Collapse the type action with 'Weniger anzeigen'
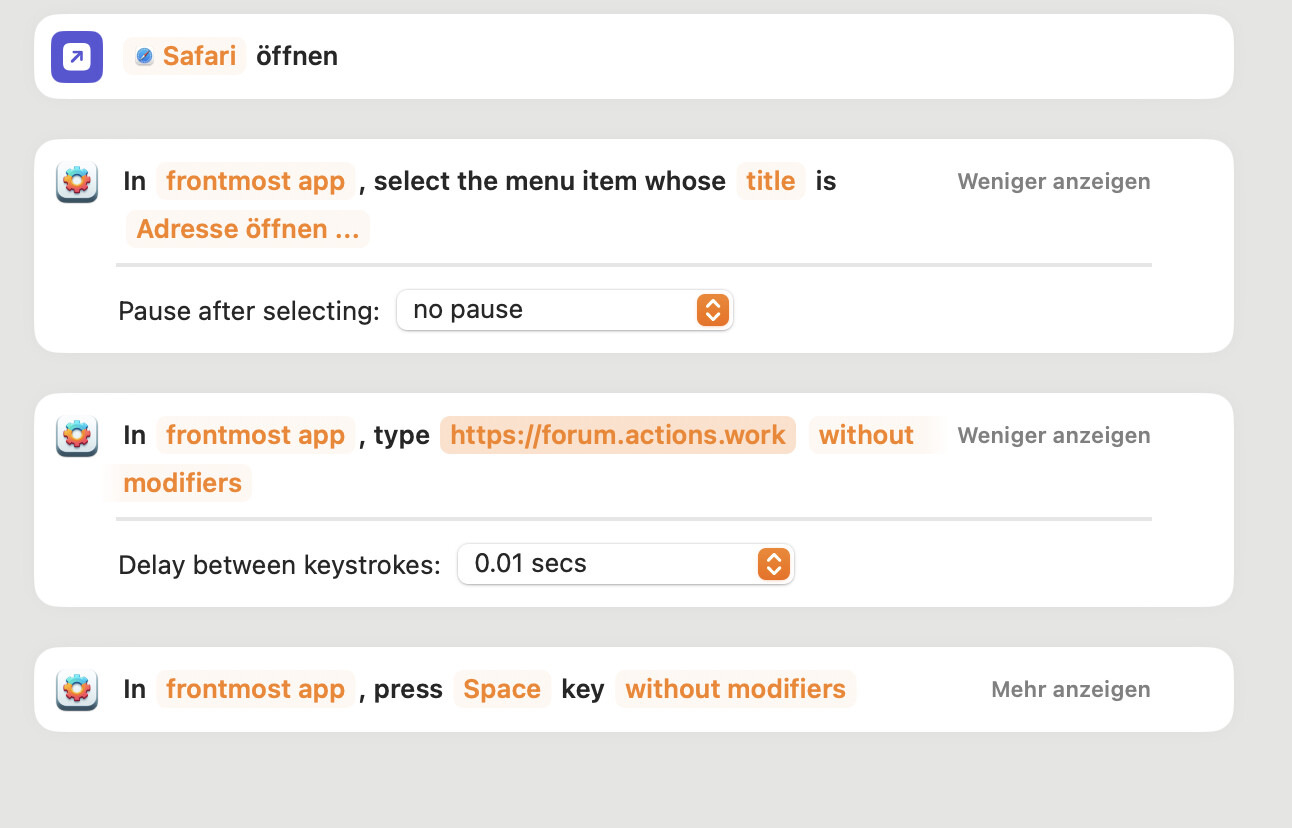 (x=1053, y=436)
